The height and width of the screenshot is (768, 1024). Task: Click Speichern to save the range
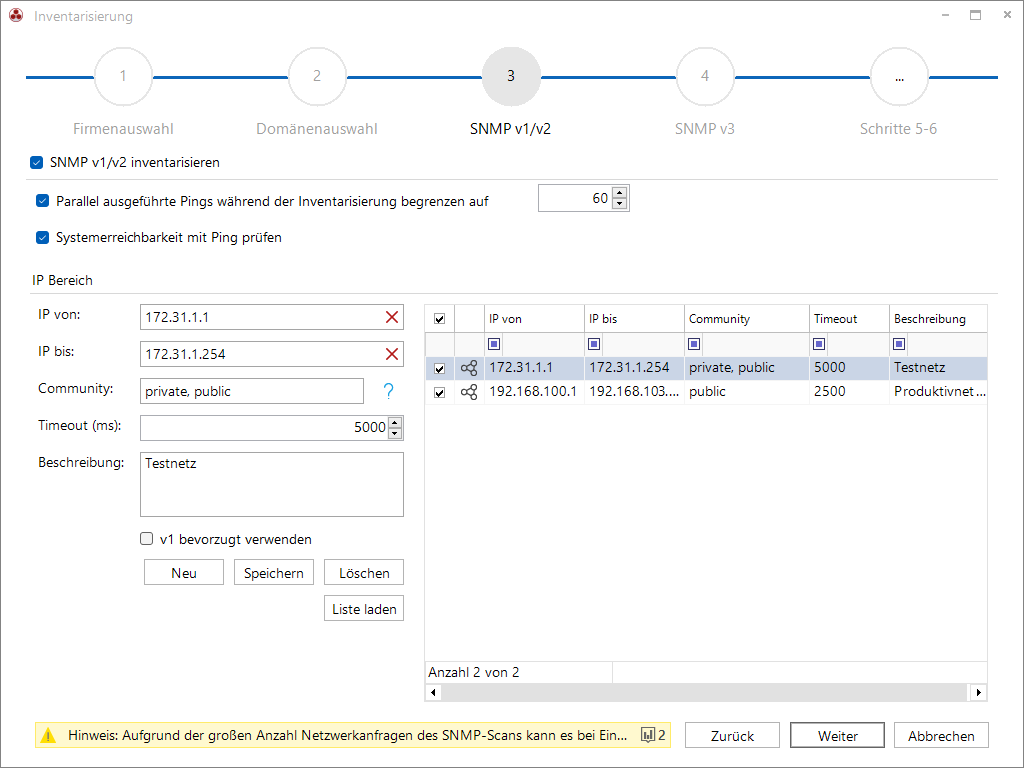click(x=274, y=572)
